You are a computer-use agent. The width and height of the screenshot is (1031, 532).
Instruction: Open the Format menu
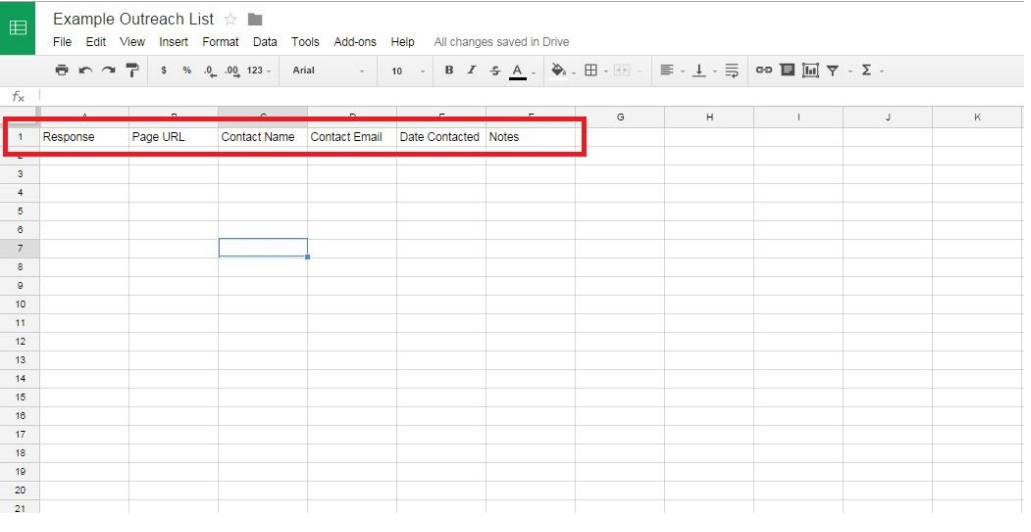(220, 42)
